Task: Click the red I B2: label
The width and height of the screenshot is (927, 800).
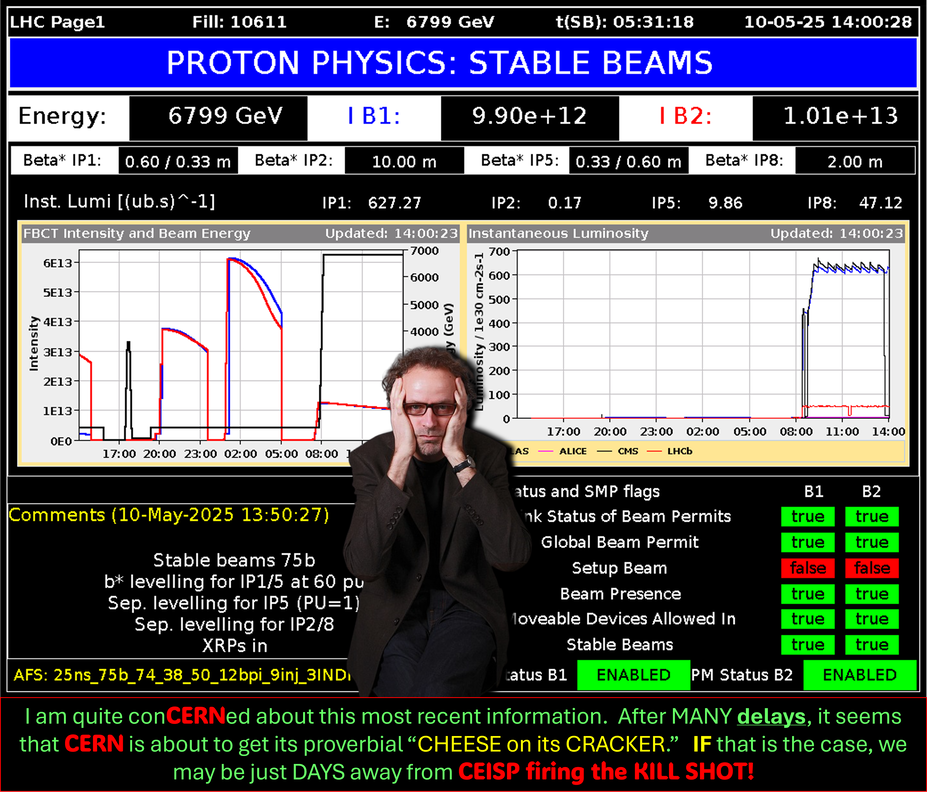Action: [x=685, y=116]
